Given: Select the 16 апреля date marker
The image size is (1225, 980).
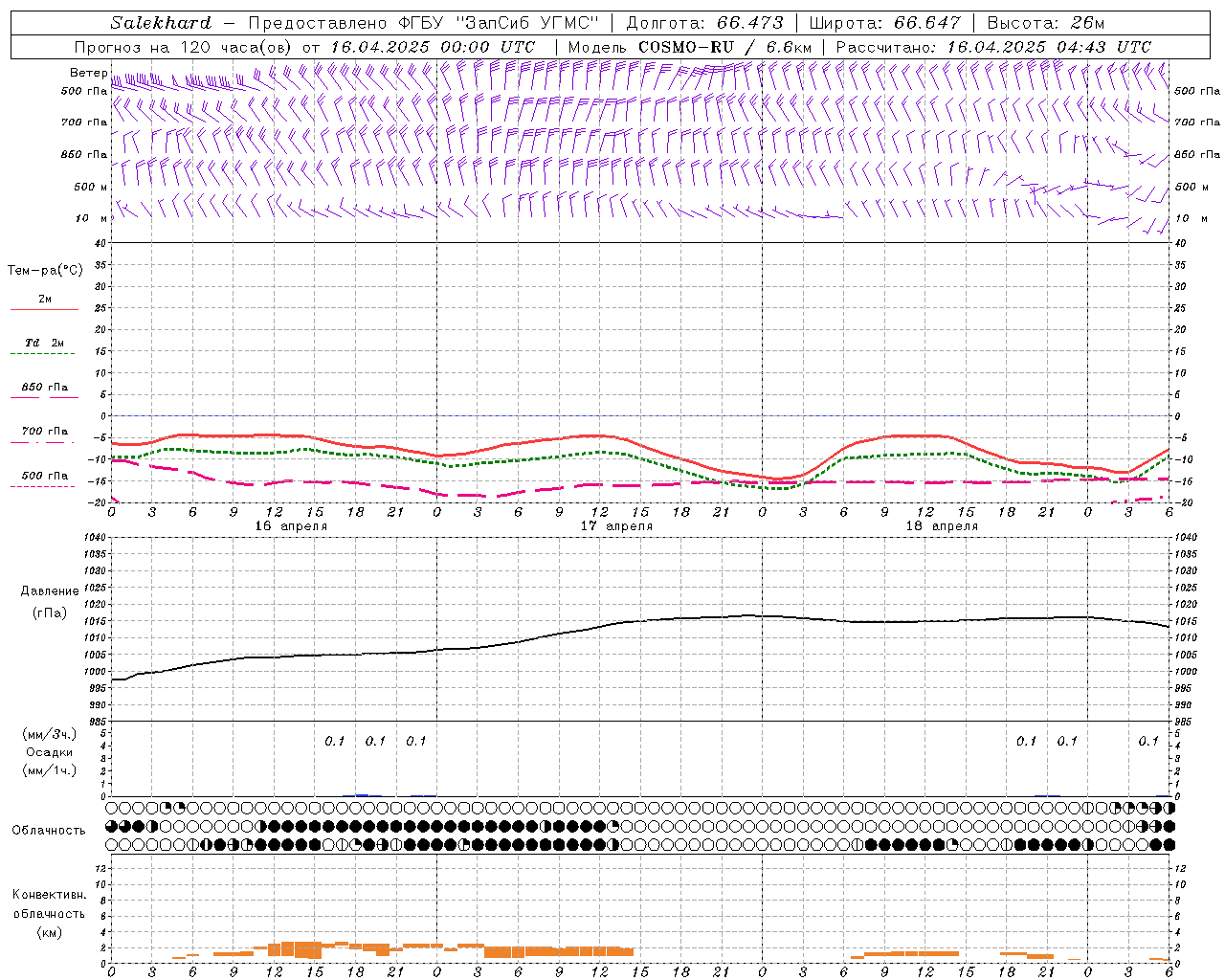Looking at the screenshot, I should [291, 526].
